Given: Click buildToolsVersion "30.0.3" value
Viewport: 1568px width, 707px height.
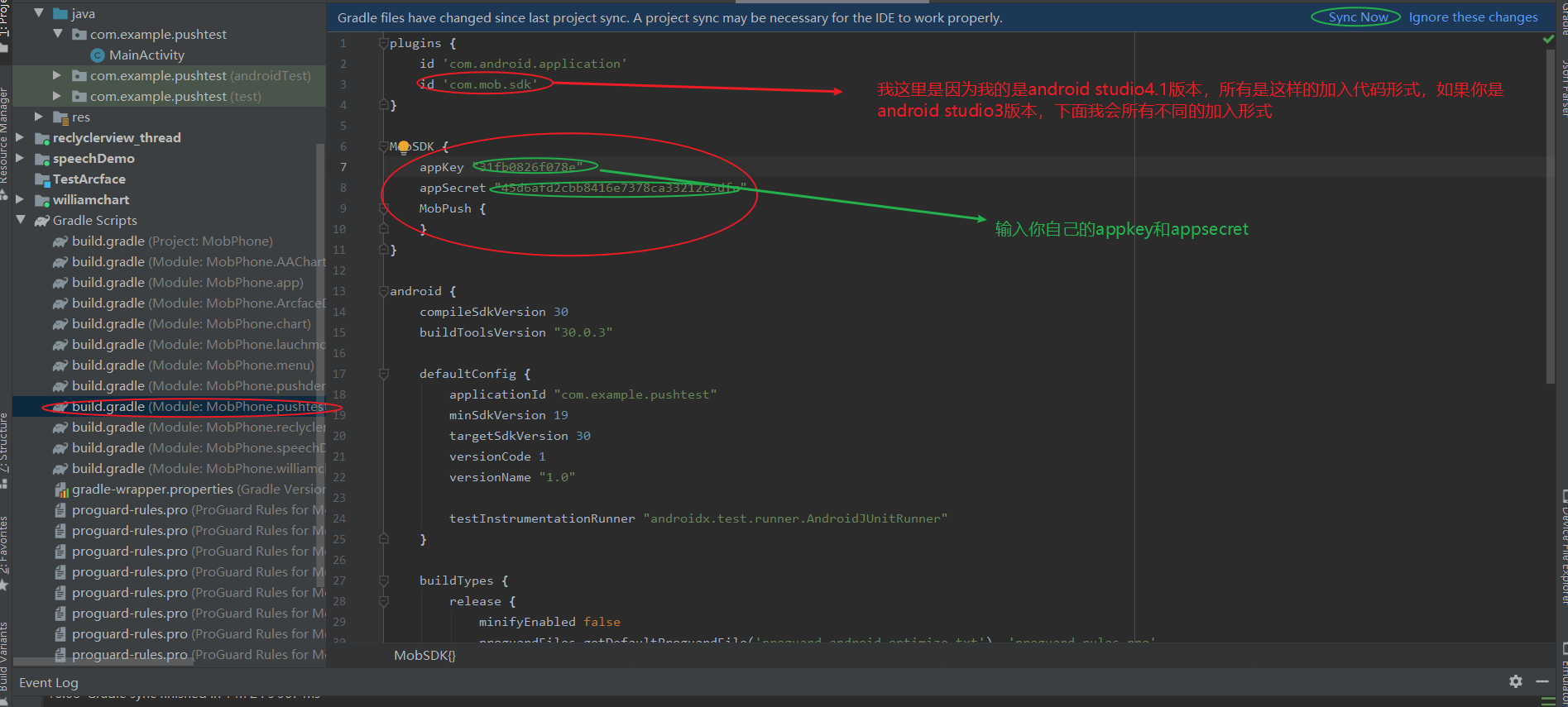Looking at the screenshot, I should (583, 332).
